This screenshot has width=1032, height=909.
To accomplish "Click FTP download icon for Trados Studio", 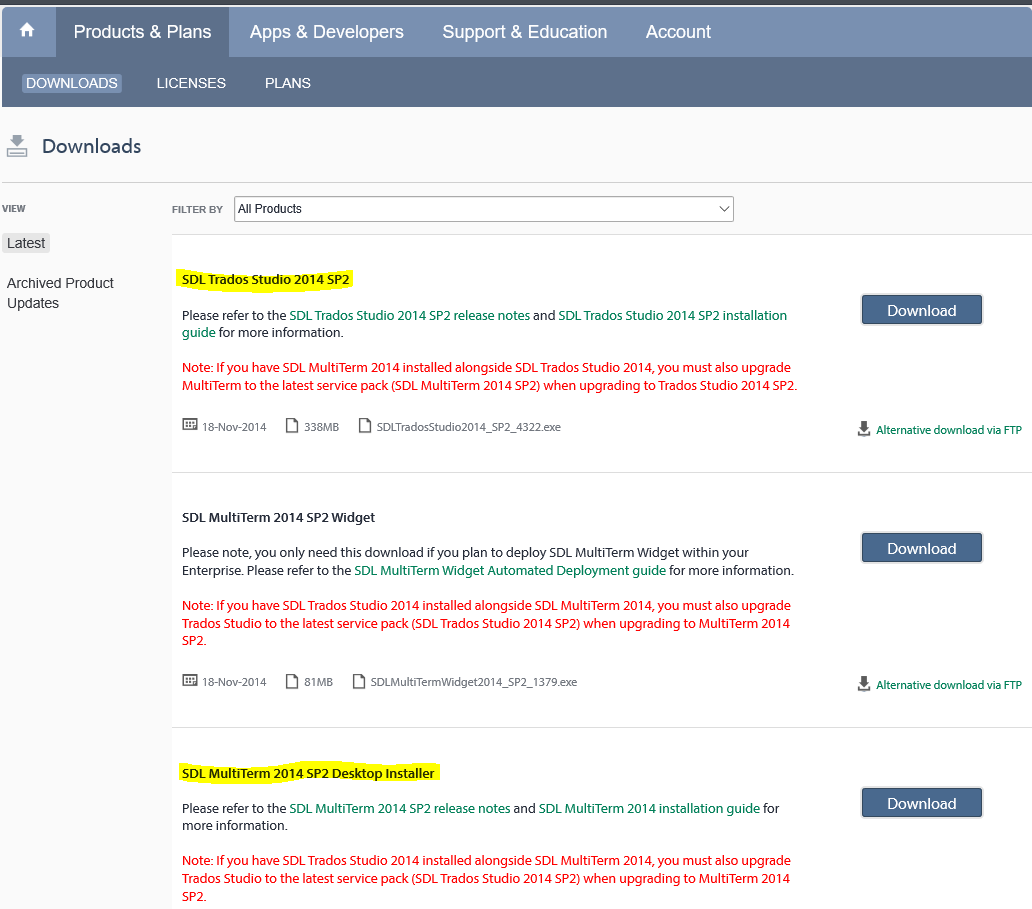I will pyautogui.click(x=864, y=429).
